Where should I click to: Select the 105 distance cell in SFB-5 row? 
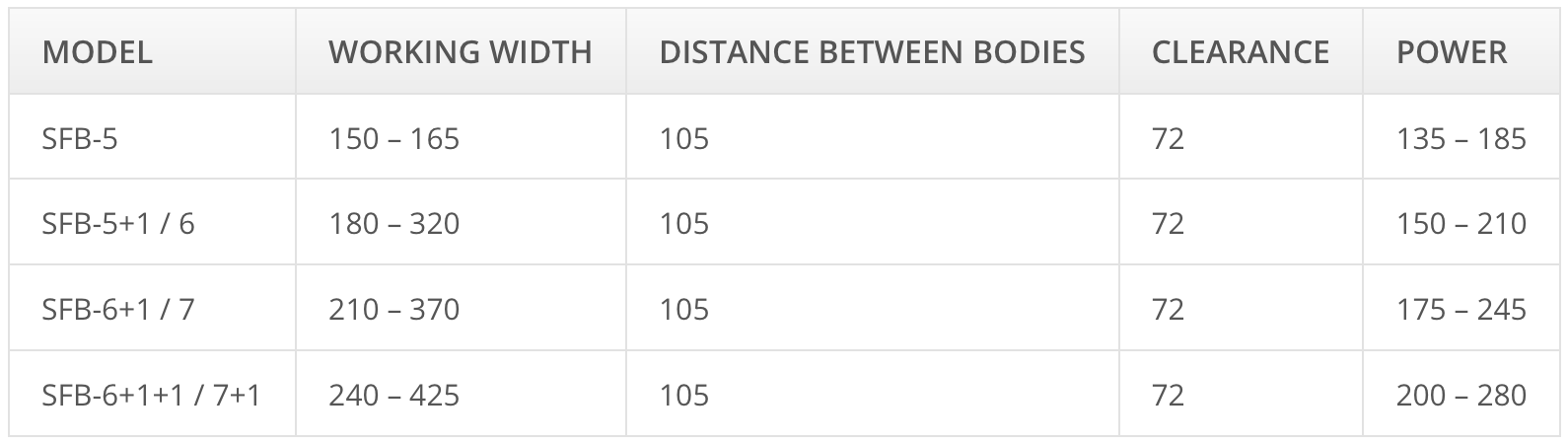684,138
